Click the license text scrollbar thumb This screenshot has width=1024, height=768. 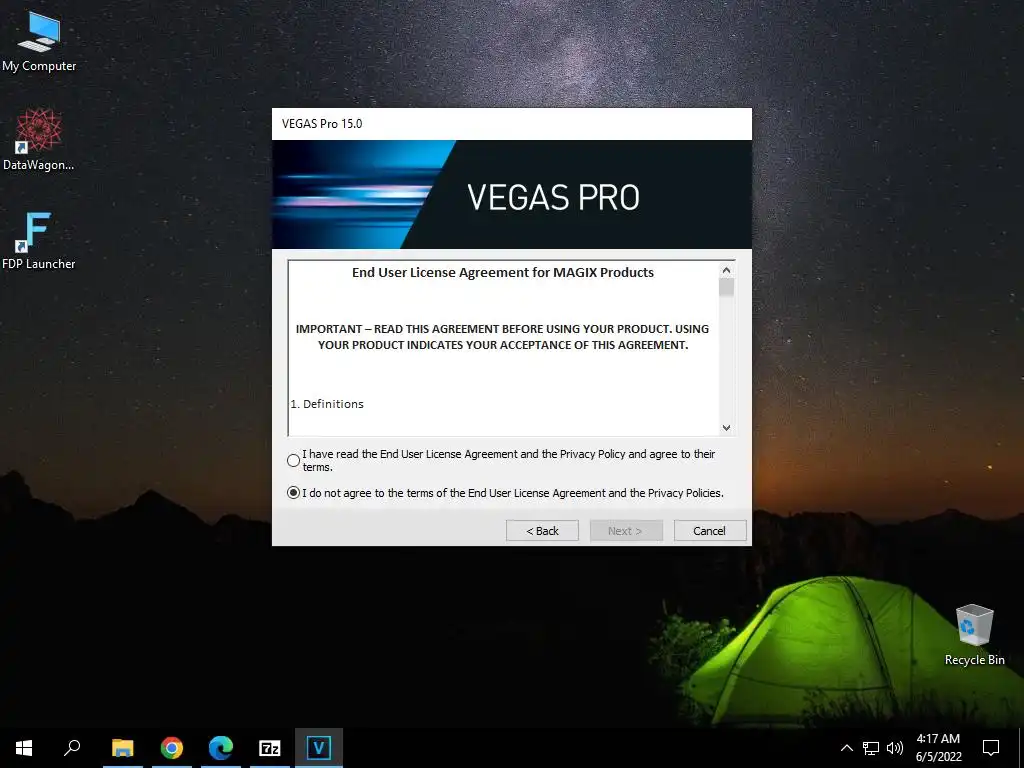pos(726,288)
